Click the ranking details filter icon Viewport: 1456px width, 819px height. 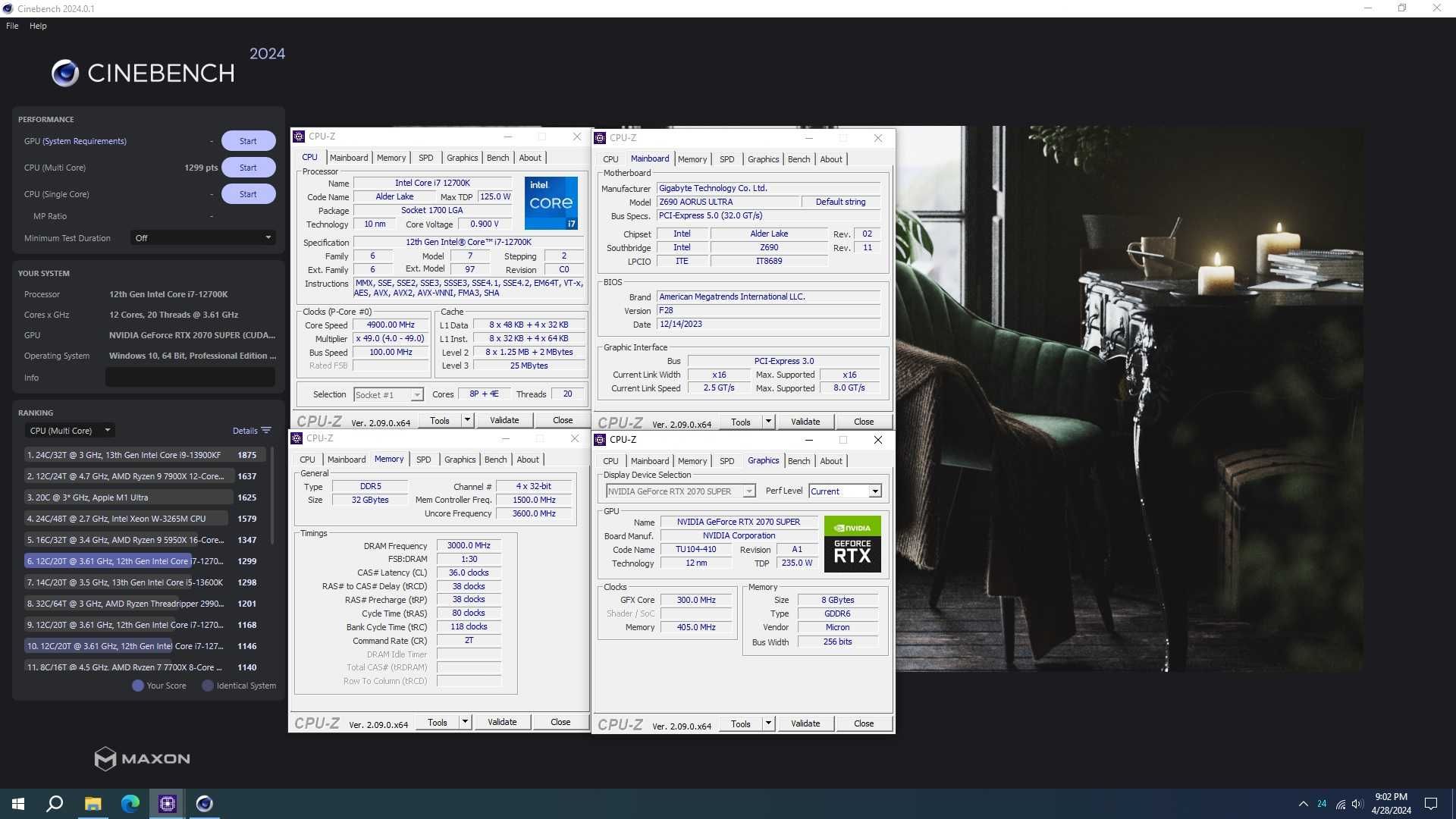pyautogui.click(x=266, y=430)
